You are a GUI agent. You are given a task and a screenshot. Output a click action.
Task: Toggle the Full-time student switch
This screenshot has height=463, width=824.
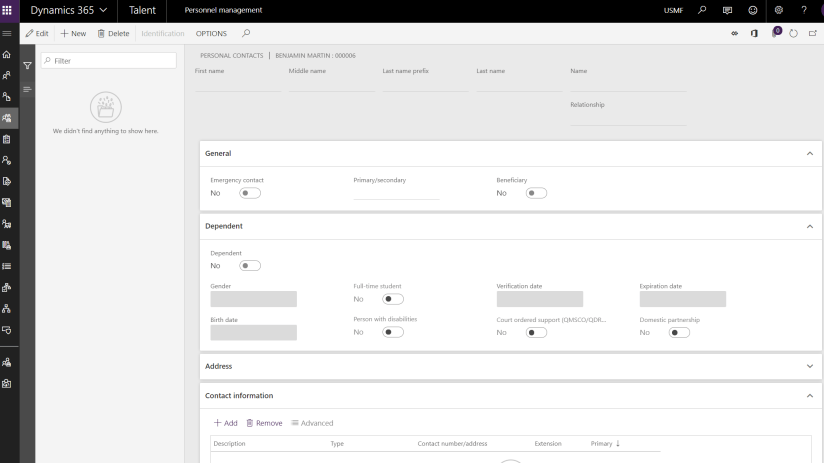pos(393,299)
